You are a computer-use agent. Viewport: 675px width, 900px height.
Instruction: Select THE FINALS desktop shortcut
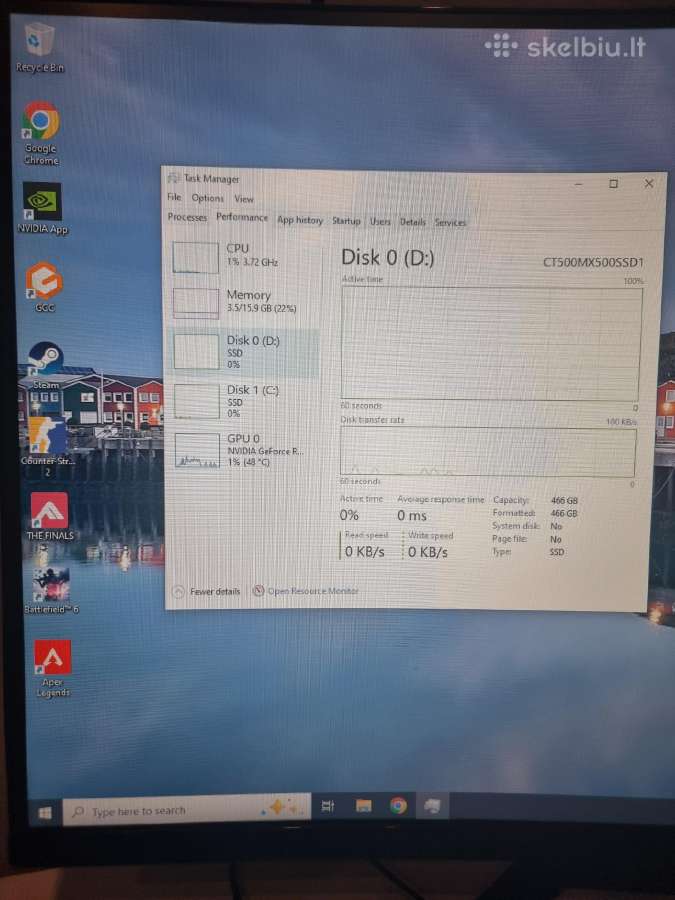(50, 517)
